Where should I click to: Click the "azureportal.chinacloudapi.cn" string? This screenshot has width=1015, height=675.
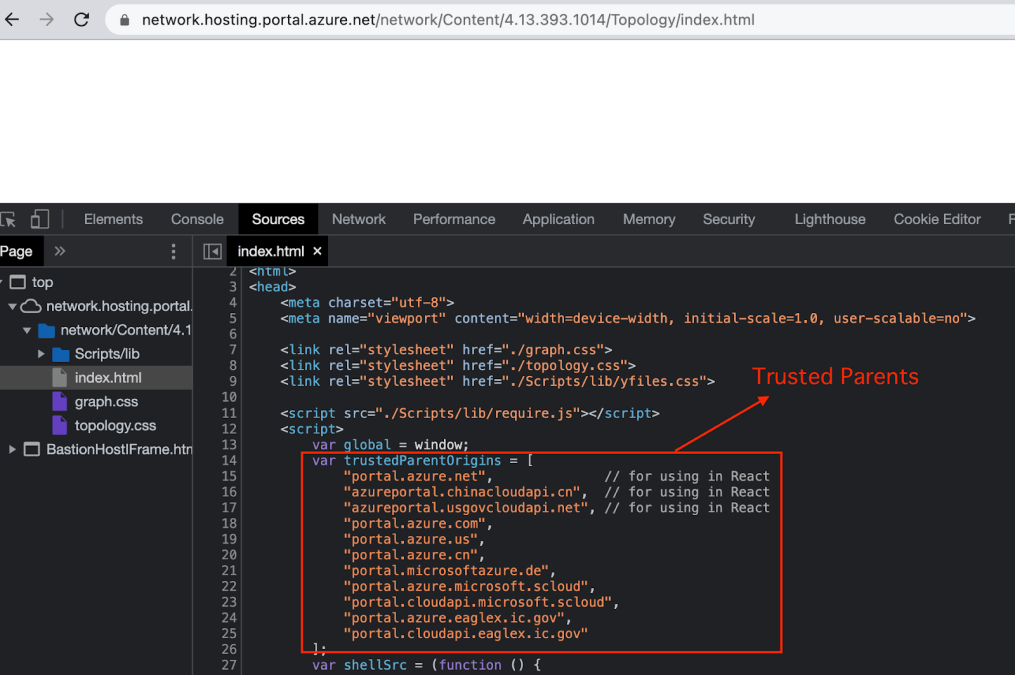click(x=462, y=492)
